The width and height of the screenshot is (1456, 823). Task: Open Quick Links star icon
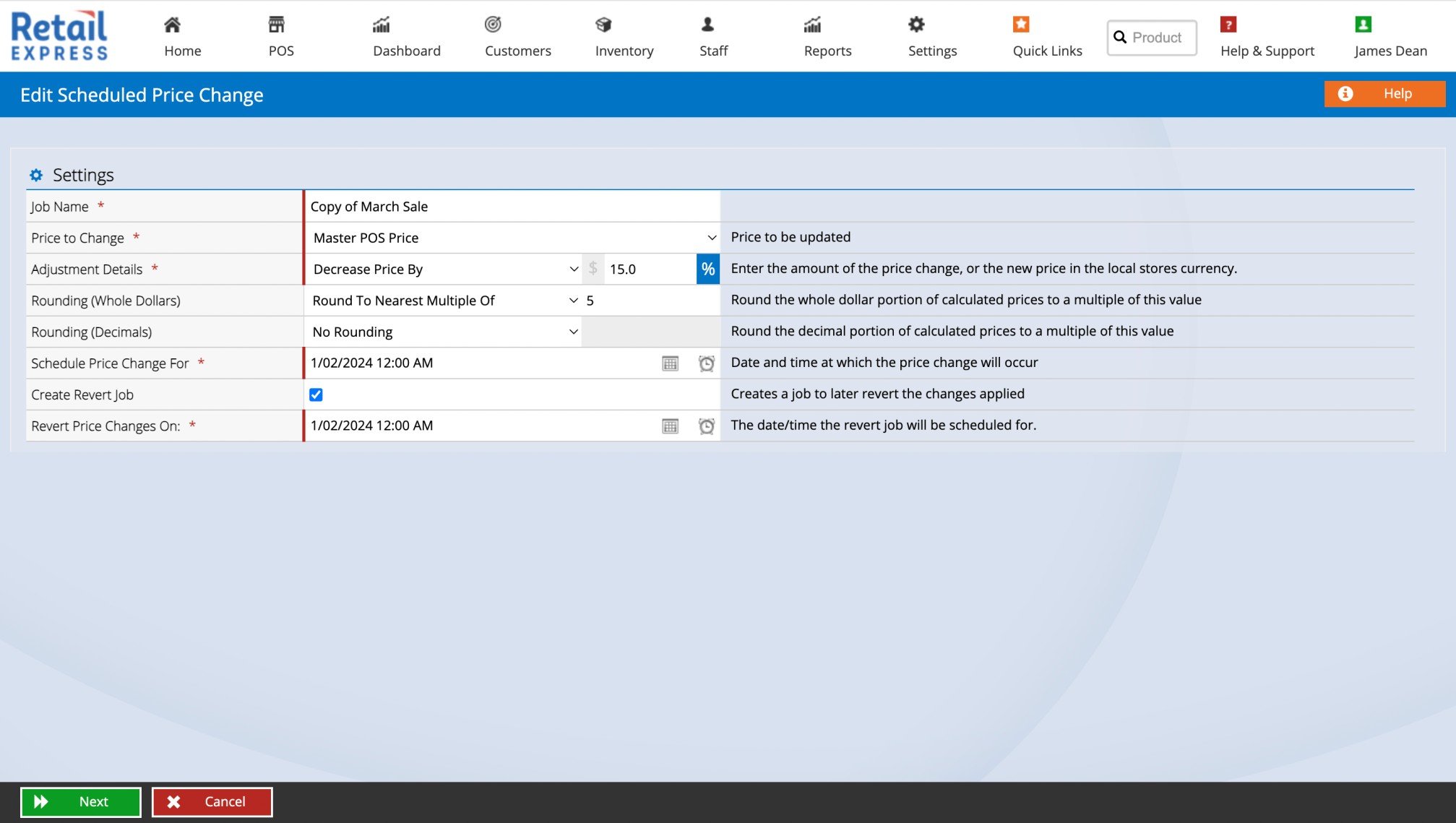tap(1021, 25)
